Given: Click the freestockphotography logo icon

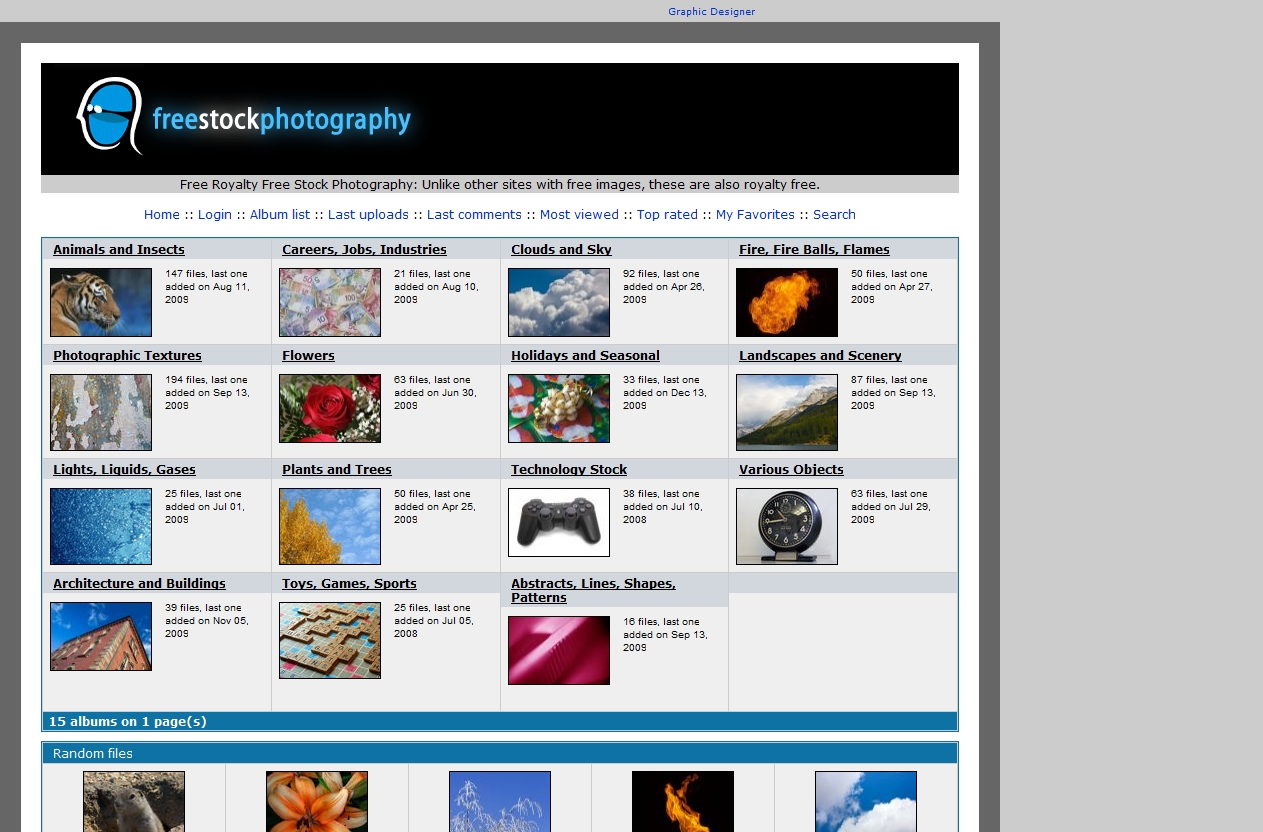Looking at the screenshot, I should click(109, 116).
